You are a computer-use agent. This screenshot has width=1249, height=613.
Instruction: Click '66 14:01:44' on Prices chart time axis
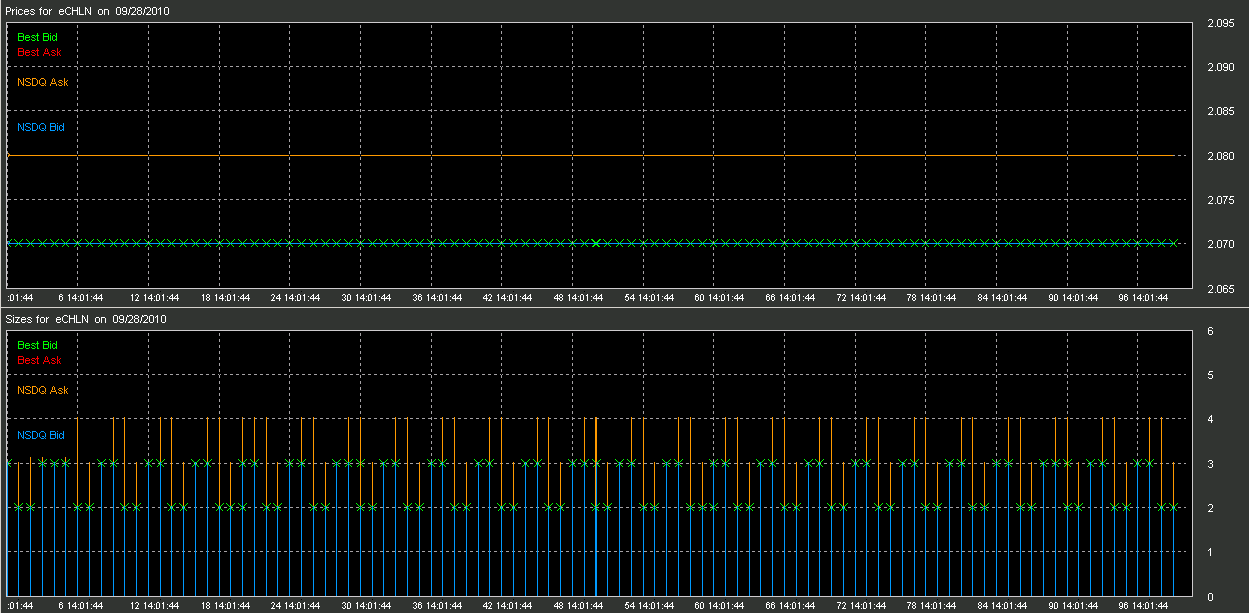click(x=791, y=297)
